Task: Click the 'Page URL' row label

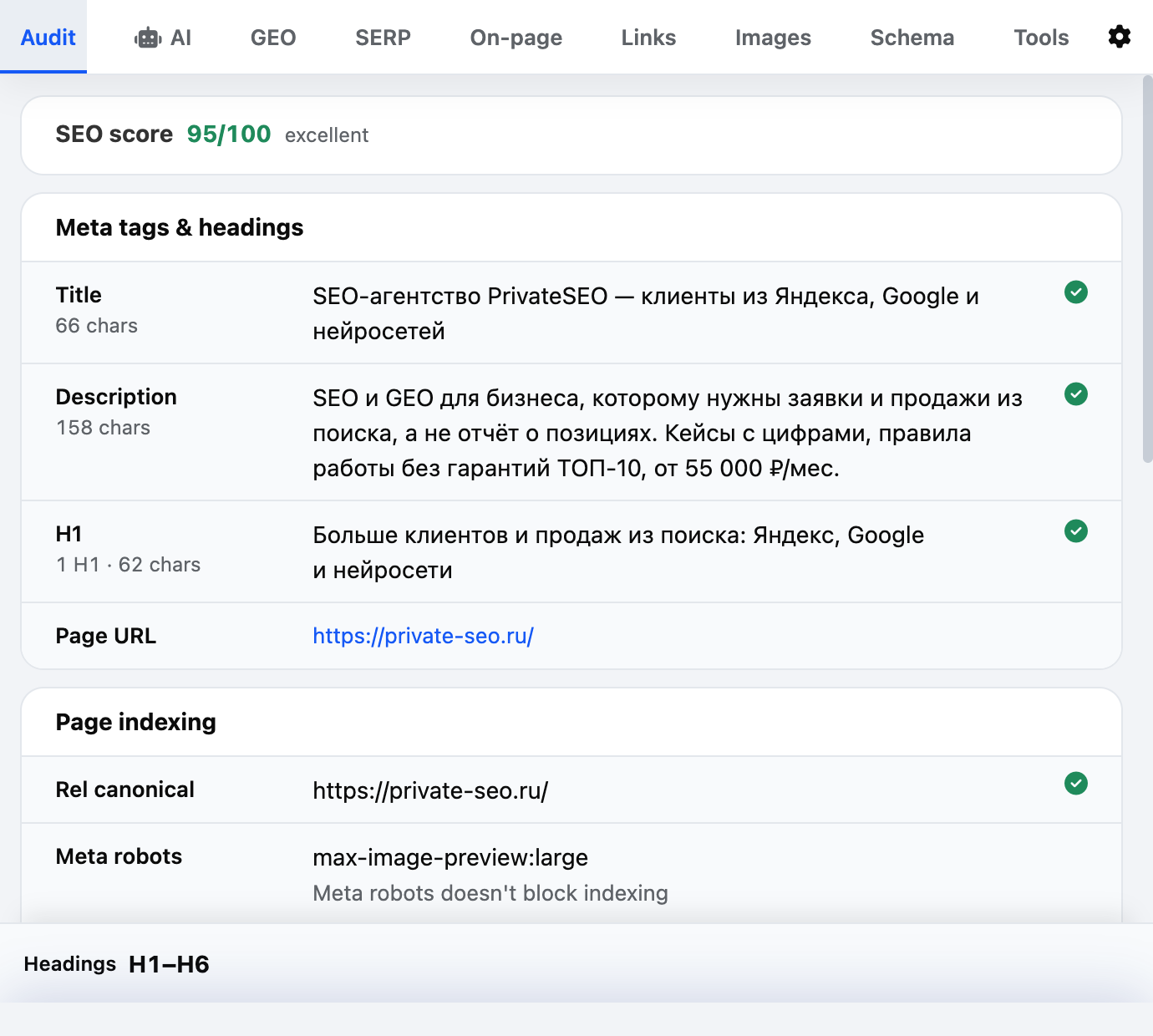Action: coord(106,636)
